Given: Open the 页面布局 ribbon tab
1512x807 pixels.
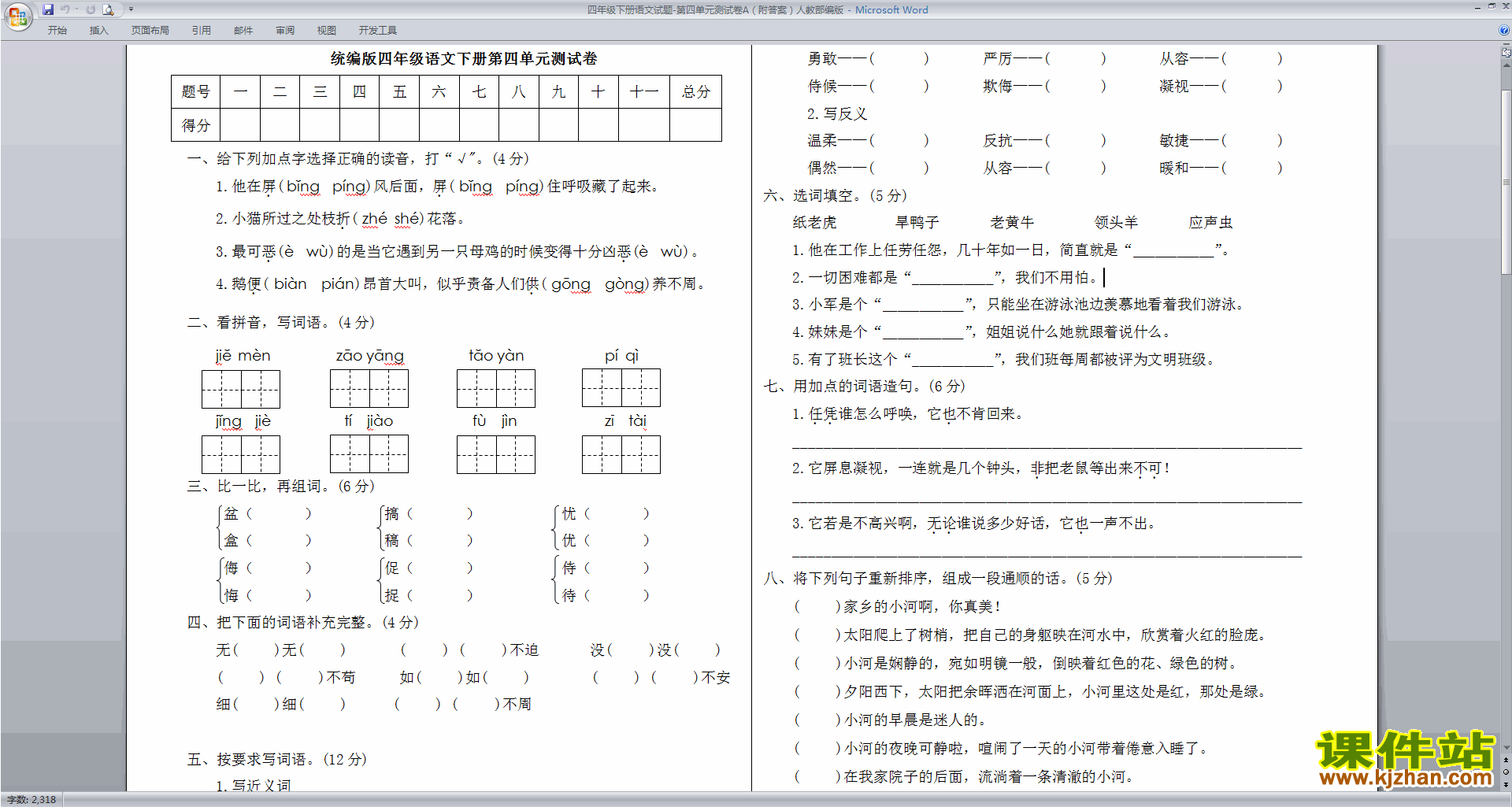Looking at the screenshot, I should [x=150, y=31].
